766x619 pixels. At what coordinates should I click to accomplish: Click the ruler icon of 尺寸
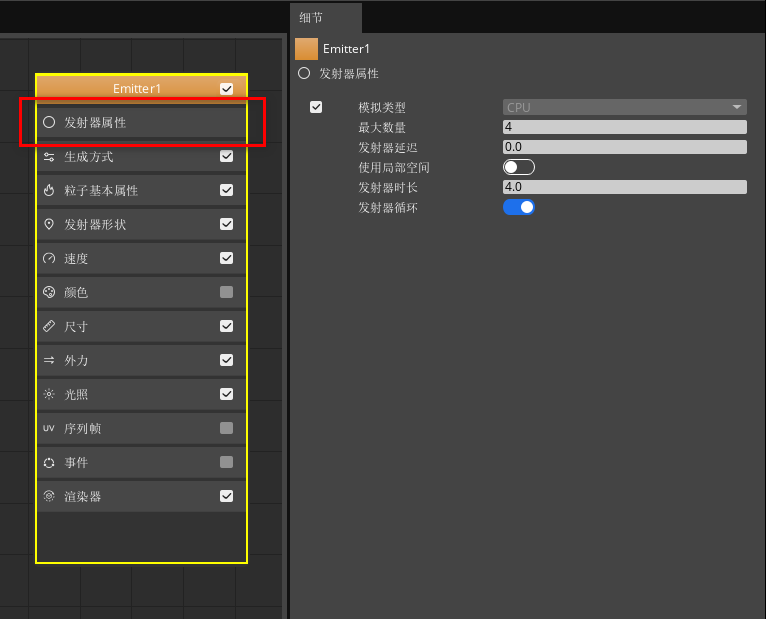point(49,326)
